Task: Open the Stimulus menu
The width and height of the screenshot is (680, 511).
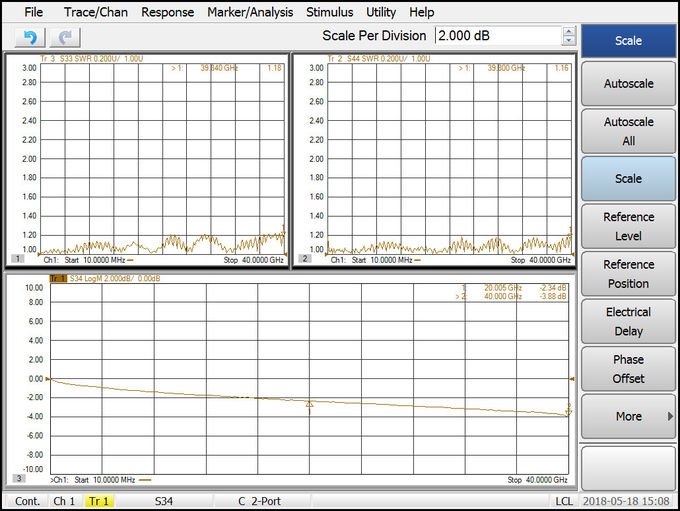Action: [x=330, y=12]
